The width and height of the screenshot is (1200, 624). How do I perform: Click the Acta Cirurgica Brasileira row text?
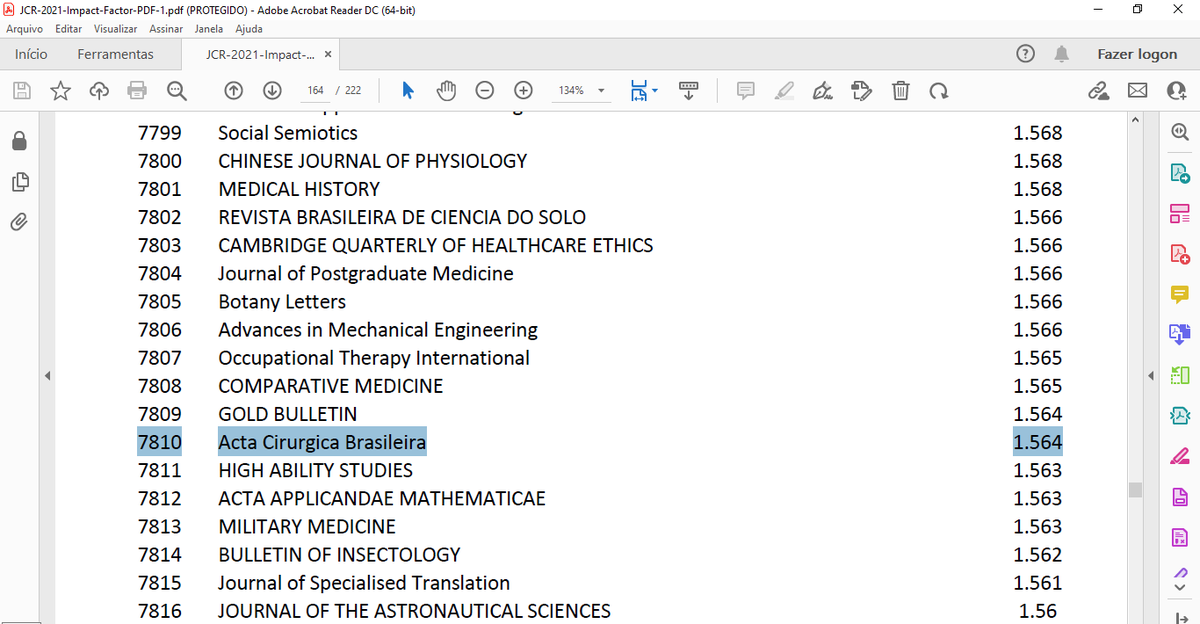click(322, 442)
